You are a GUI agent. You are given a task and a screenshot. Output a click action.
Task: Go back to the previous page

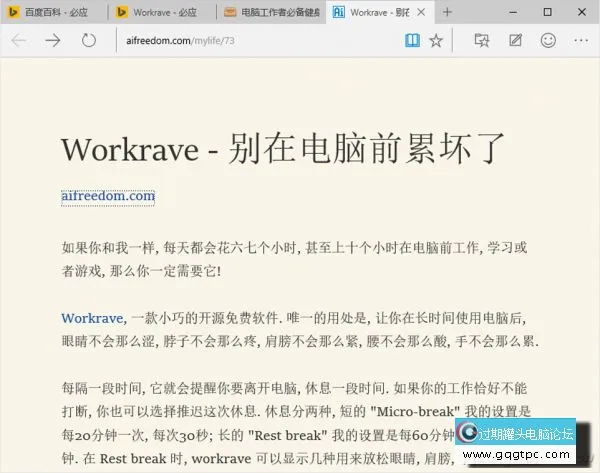pos(18,40)
